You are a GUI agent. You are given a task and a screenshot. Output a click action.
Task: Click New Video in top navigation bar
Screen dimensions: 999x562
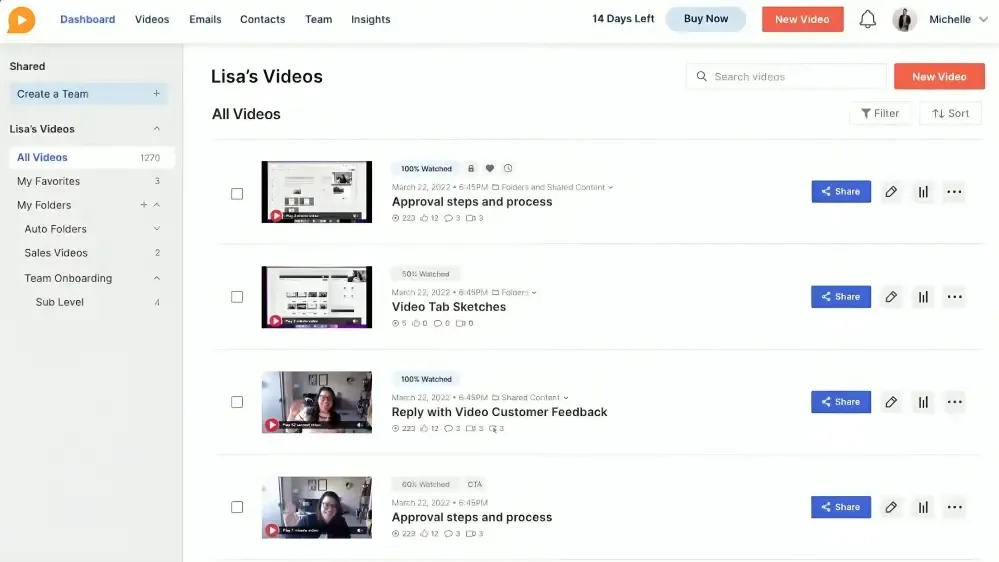click(802, 19)
